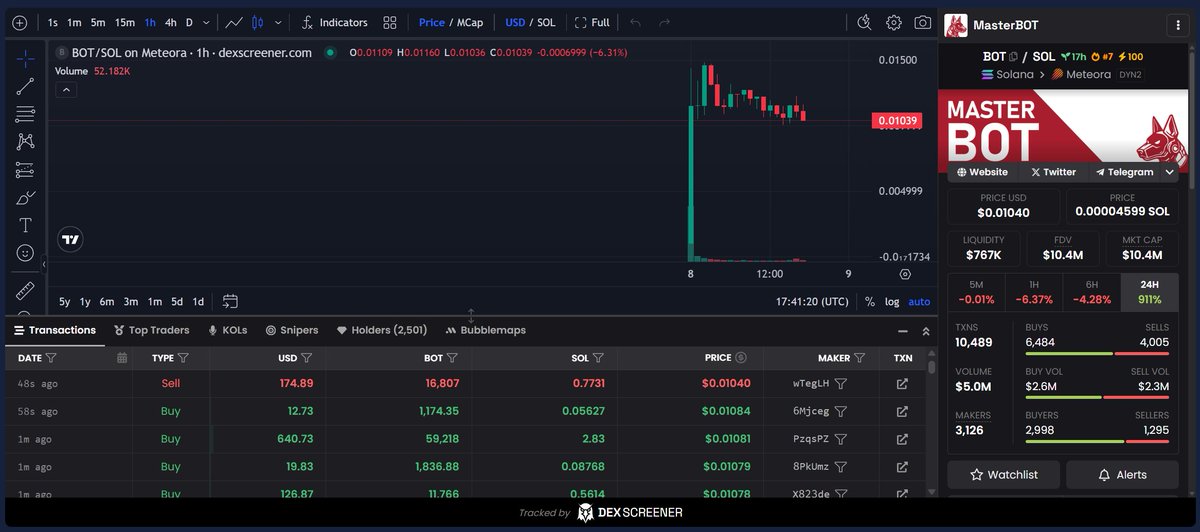Toggle the percent scale mode
1200x532 pixels.
[x=870, y=301]
